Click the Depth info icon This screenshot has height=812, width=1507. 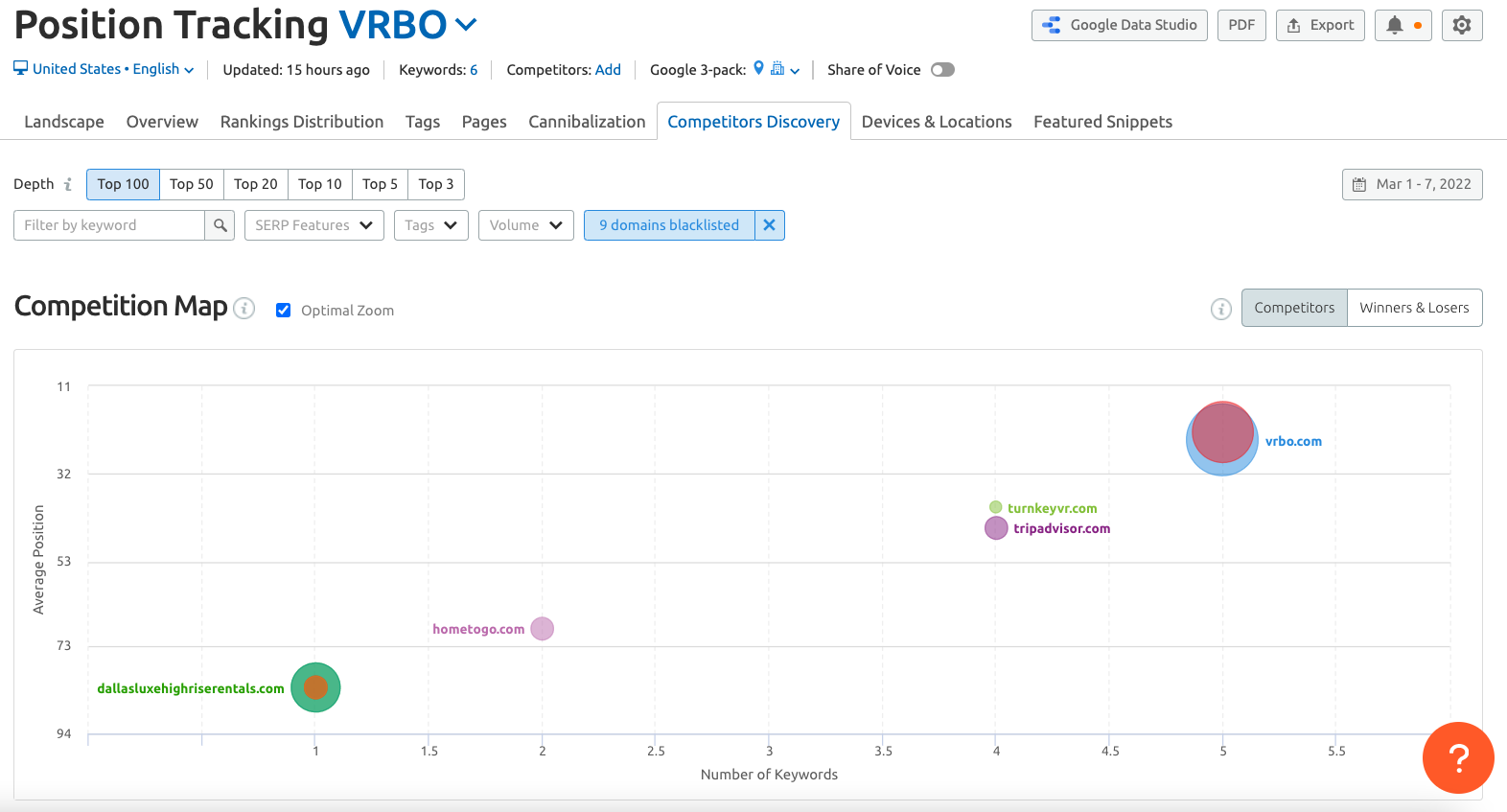[x=68, y=184]
